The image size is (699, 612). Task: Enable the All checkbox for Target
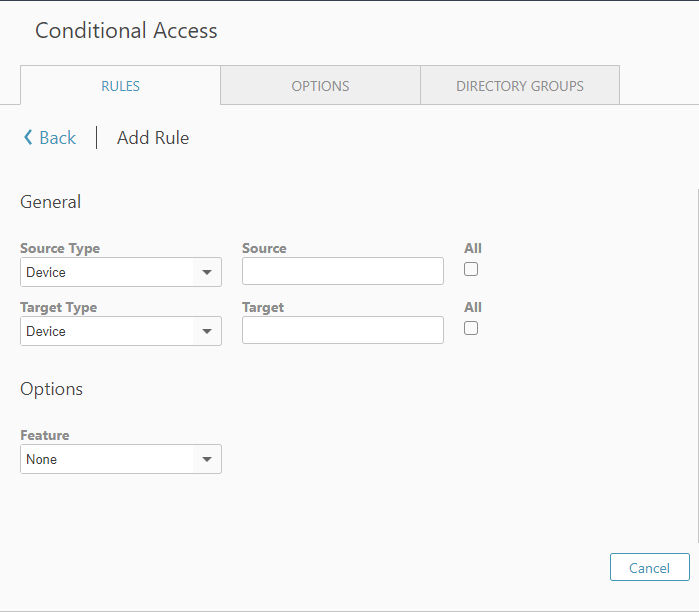click(471, 328)
